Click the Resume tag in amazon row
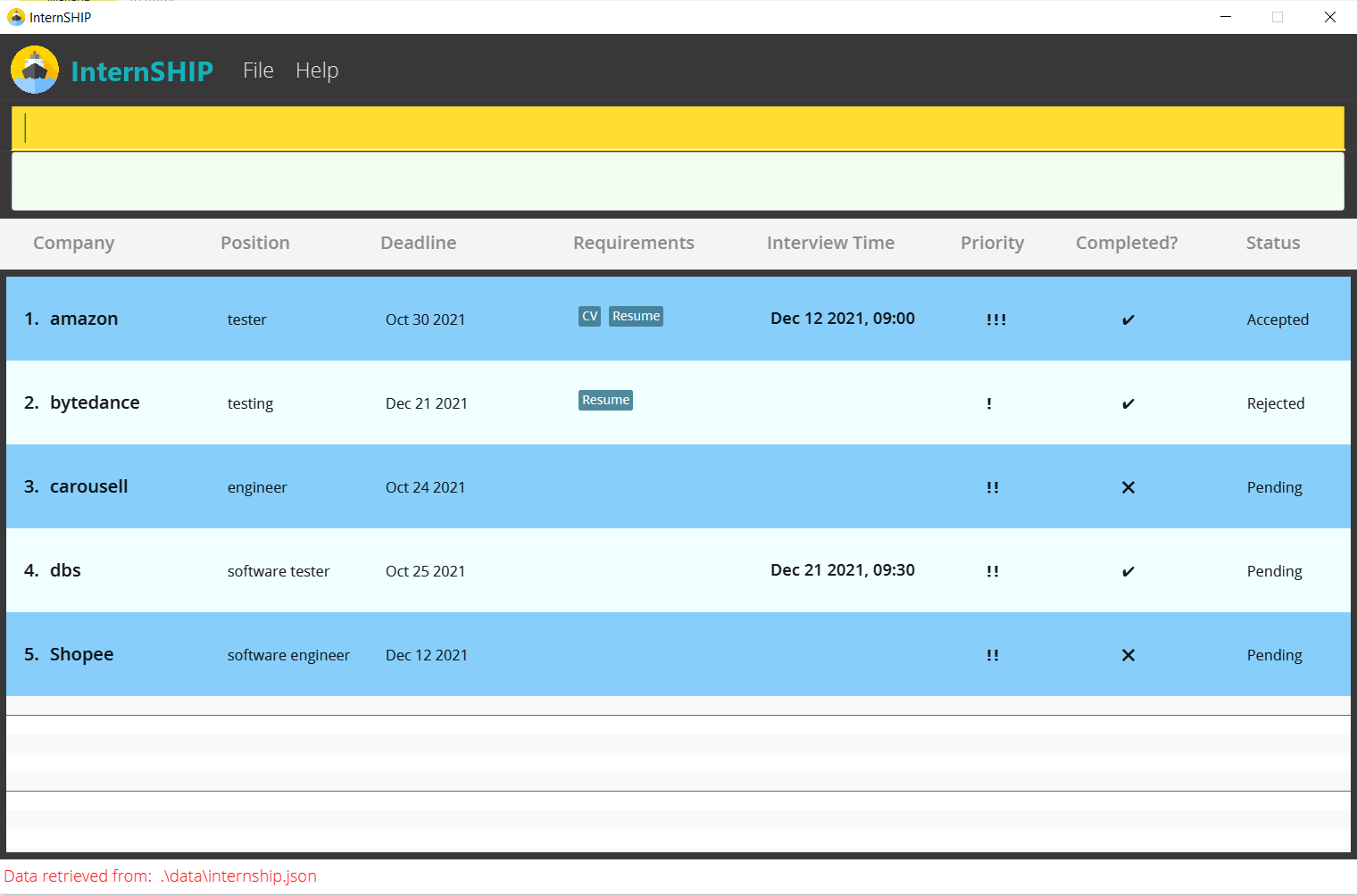 636,316
